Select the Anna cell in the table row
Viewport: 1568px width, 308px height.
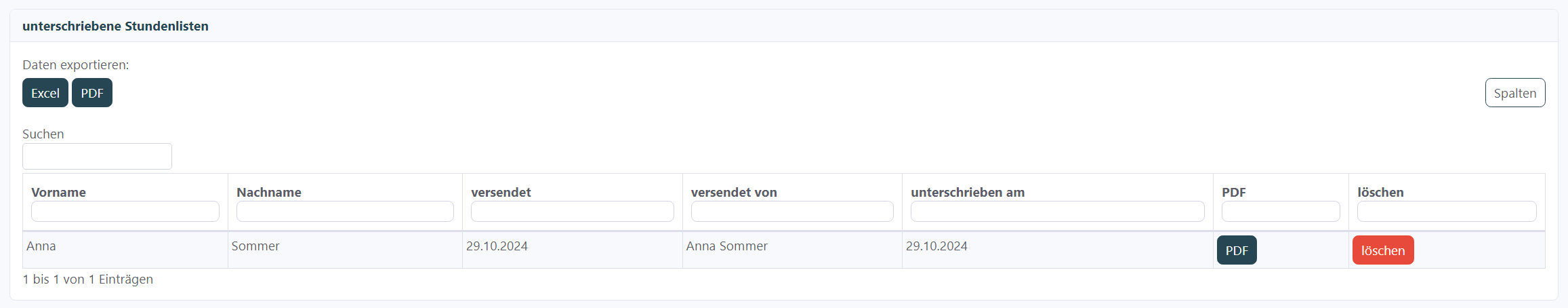coord(41,246)
